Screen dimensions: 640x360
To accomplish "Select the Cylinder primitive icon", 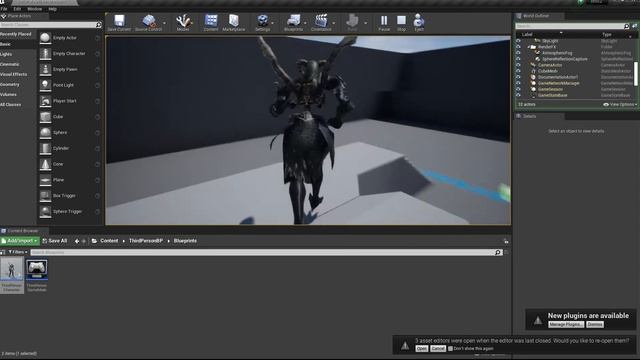I will coord(45,148).
